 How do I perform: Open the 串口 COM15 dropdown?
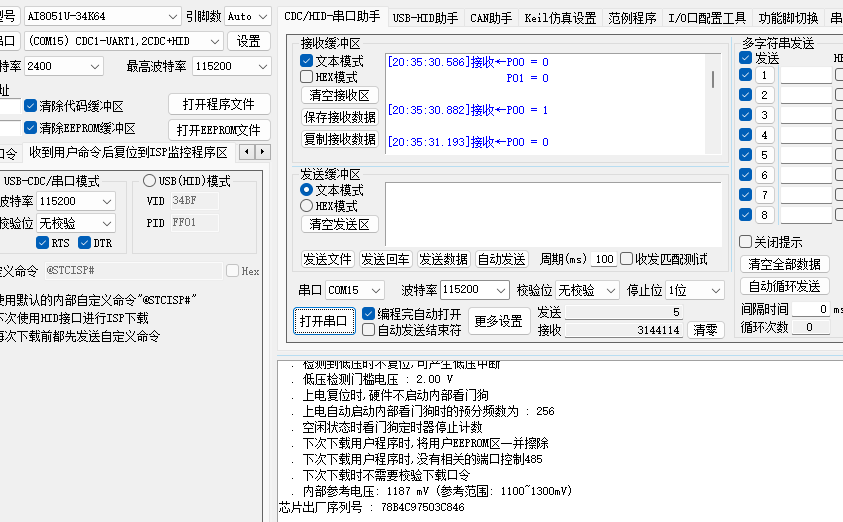[355, 290]
